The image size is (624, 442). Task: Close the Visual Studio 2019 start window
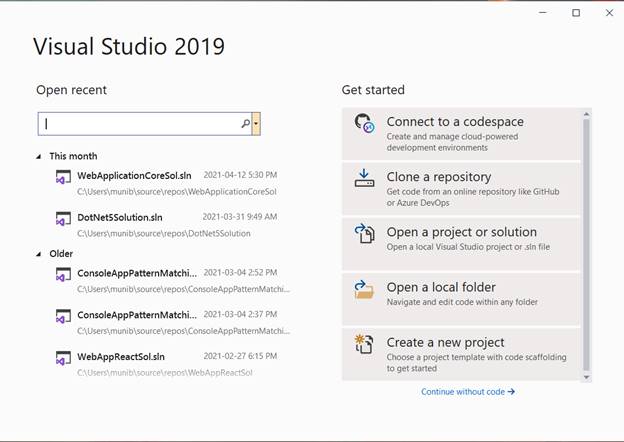[609, 13]
